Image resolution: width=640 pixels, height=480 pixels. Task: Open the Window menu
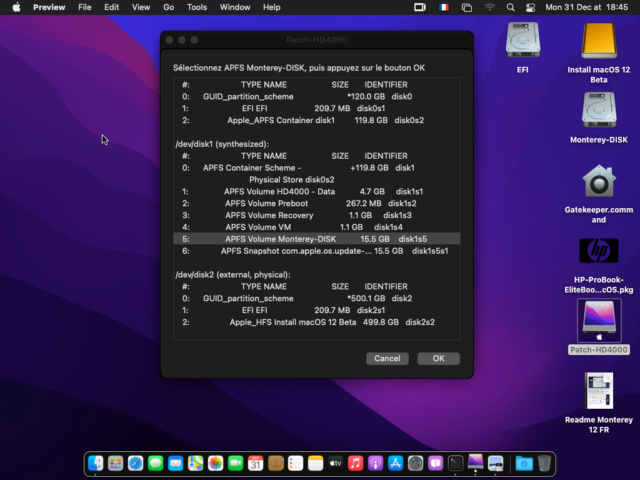pos(235,7)
